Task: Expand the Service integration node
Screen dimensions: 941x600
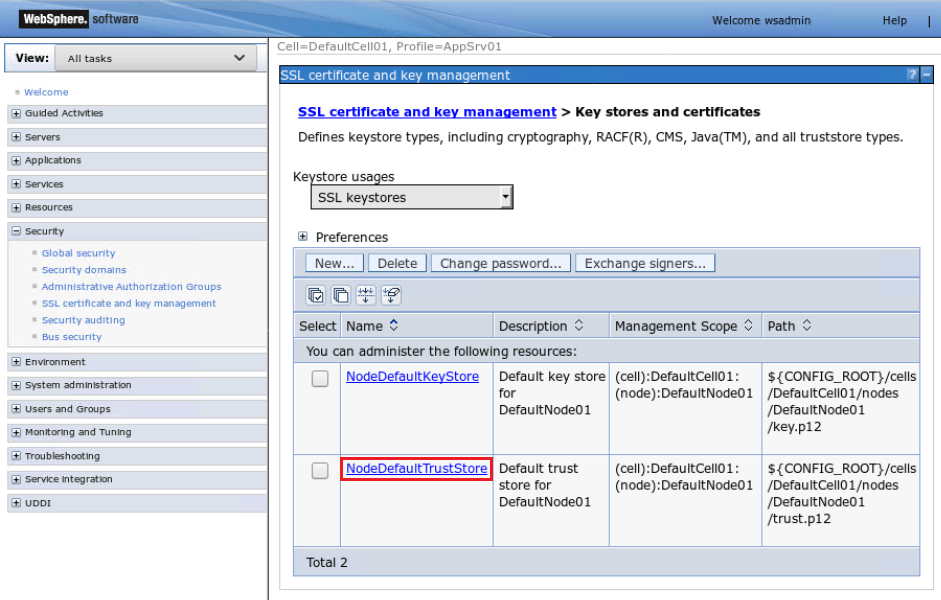Action: click(x=16, y=479)
